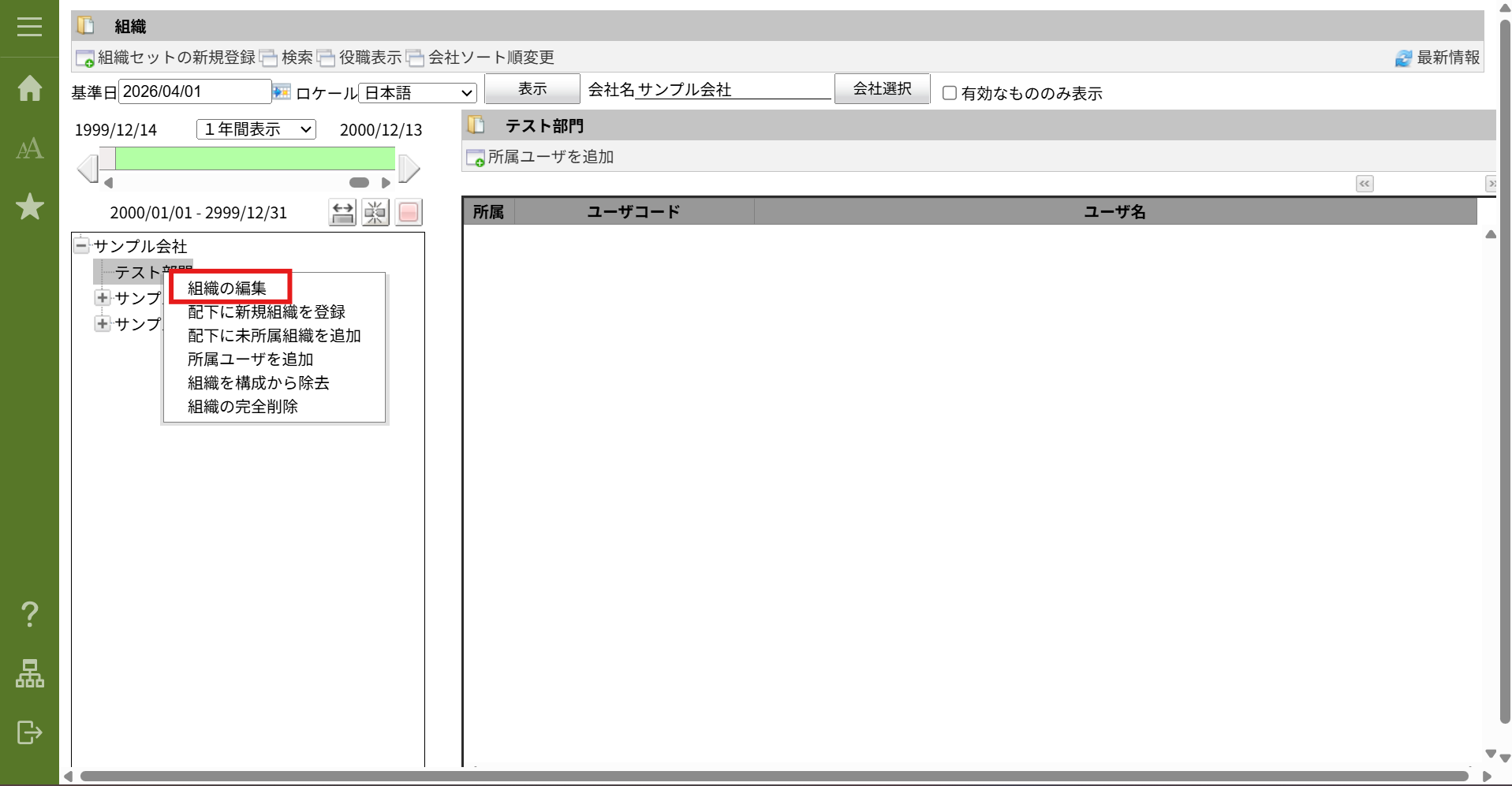Collapse the サンプル会社 tree node
The image size is (1512, 786).
coord(81,245)
